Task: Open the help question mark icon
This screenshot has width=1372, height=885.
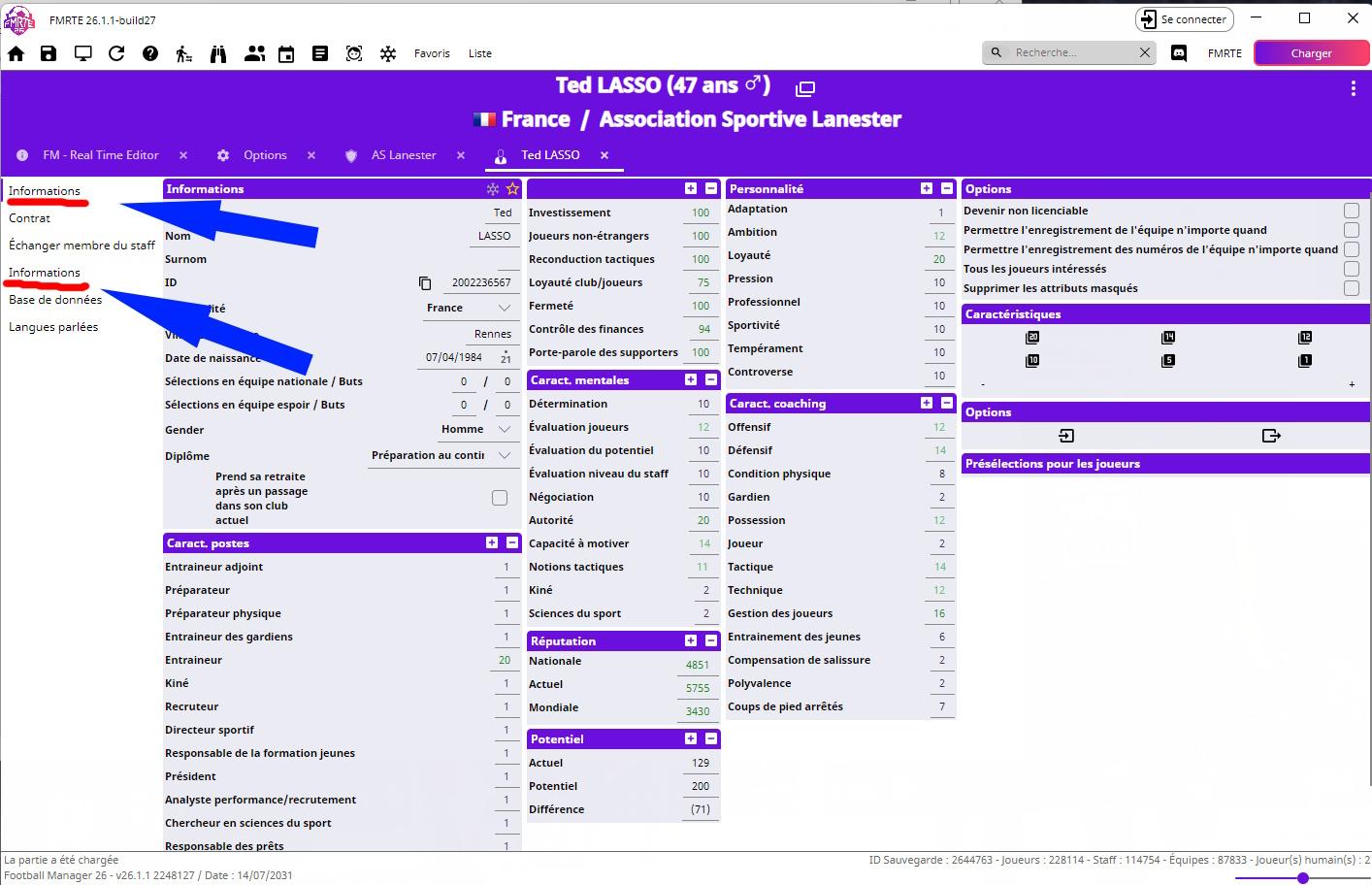Action: click(150, 53)
